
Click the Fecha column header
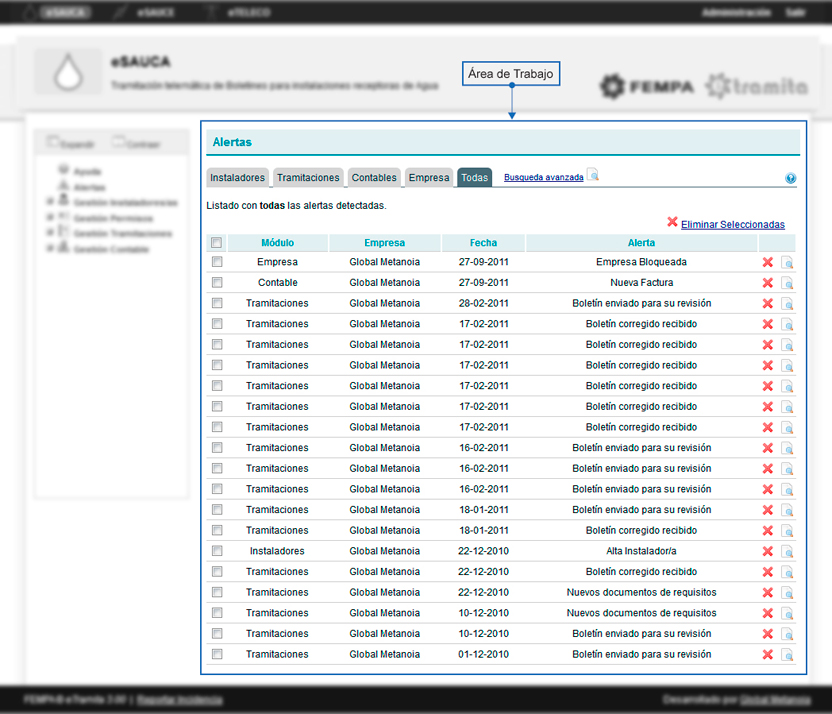click(x=483, y=242)
